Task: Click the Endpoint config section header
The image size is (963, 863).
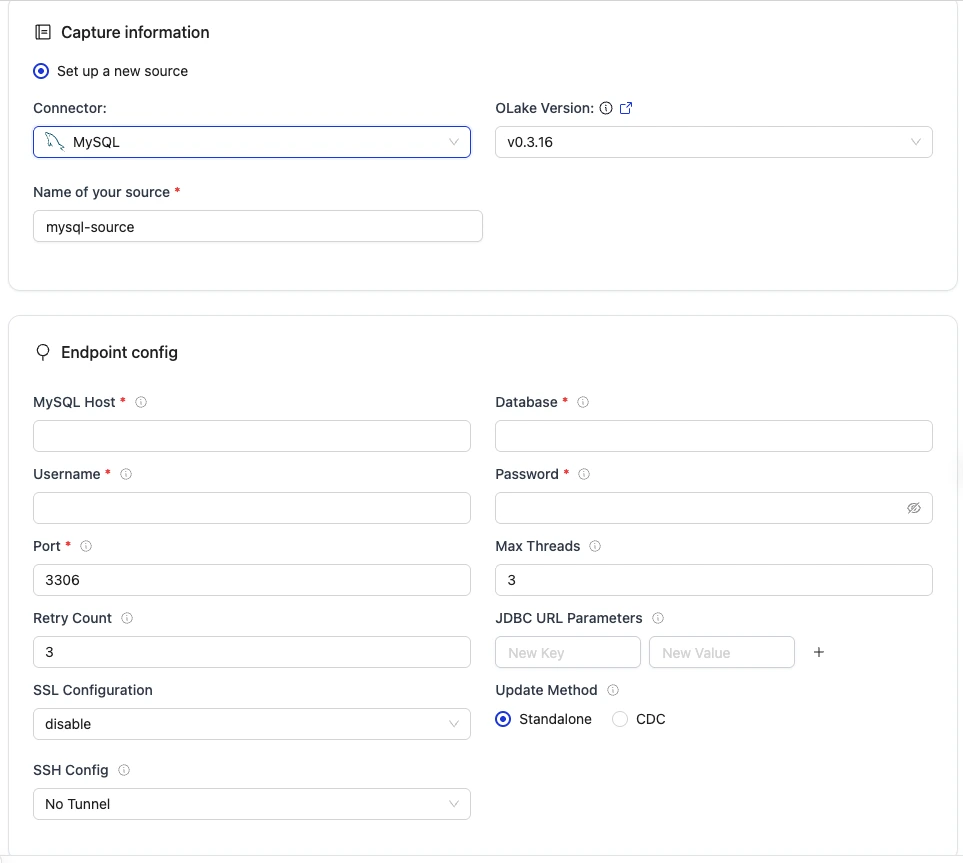Action: coord(120,352)
